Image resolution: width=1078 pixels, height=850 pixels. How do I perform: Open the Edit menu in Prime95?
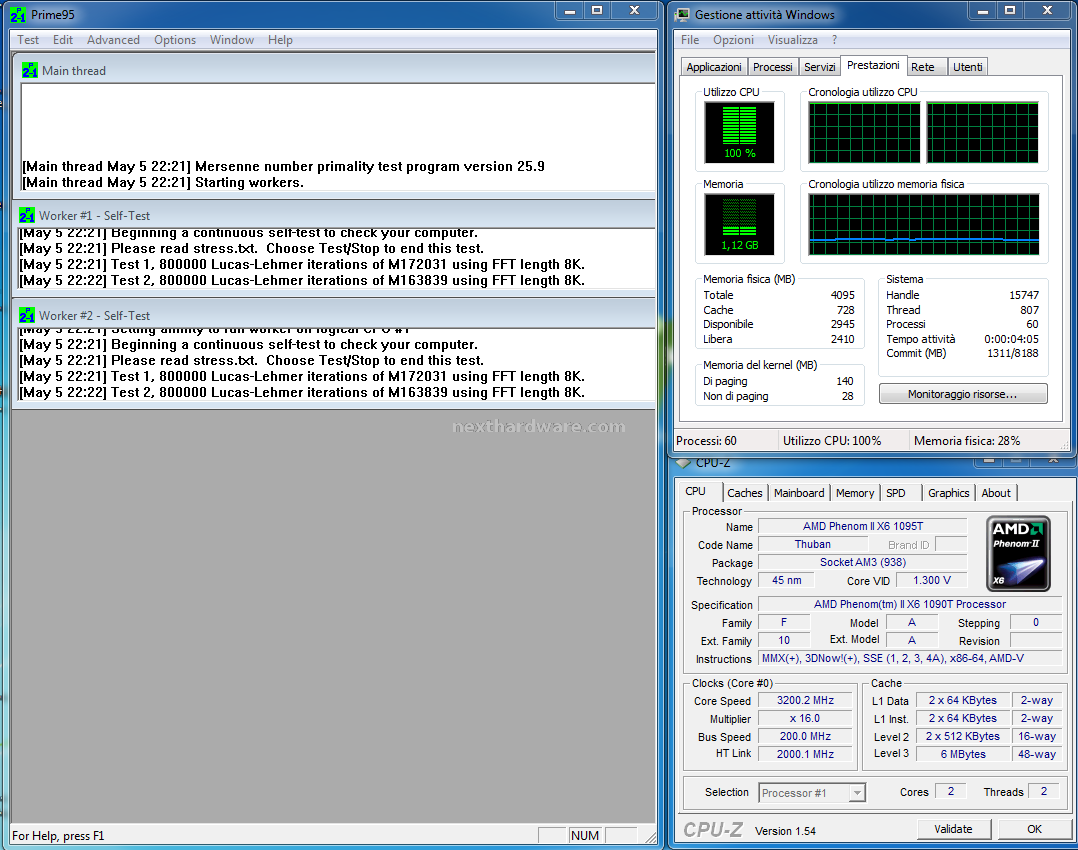[x=63, y=40]
